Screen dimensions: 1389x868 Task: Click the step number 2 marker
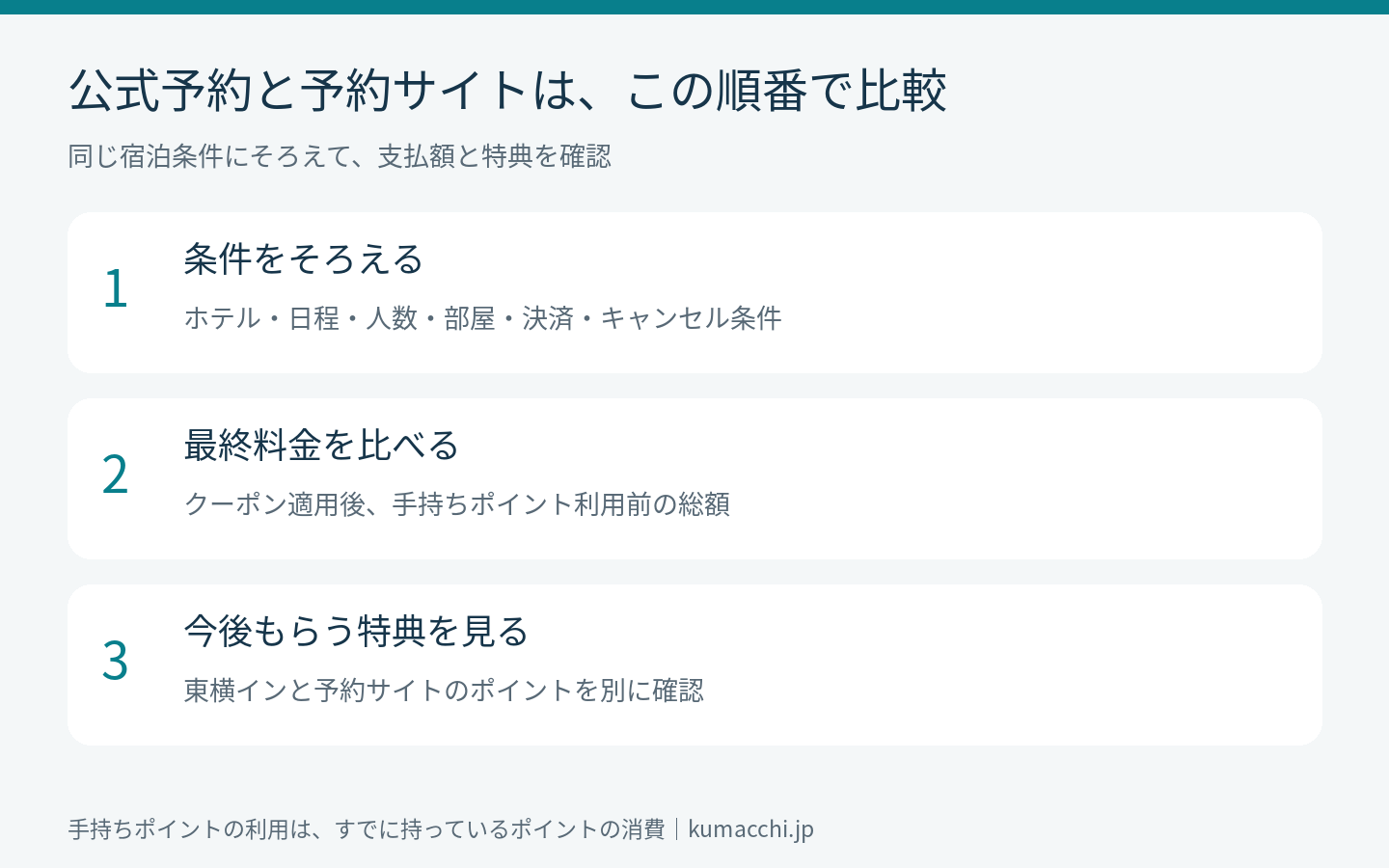[116, 475]
